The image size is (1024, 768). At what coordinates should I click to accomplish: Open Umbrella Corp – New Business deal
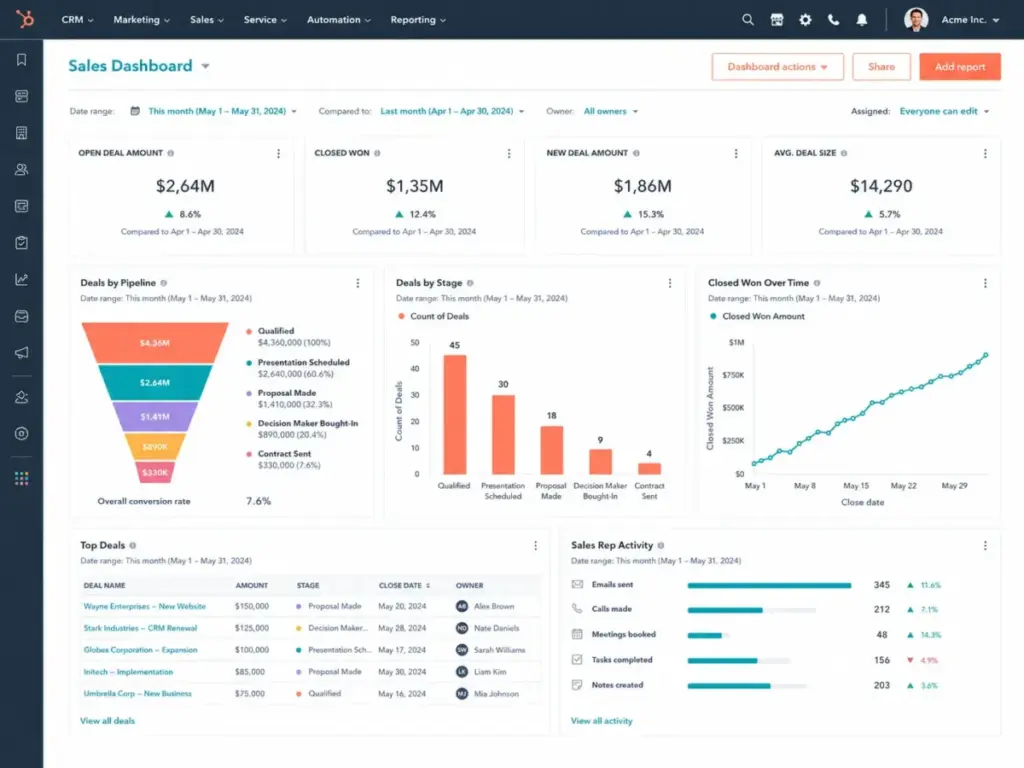(137, 694)
